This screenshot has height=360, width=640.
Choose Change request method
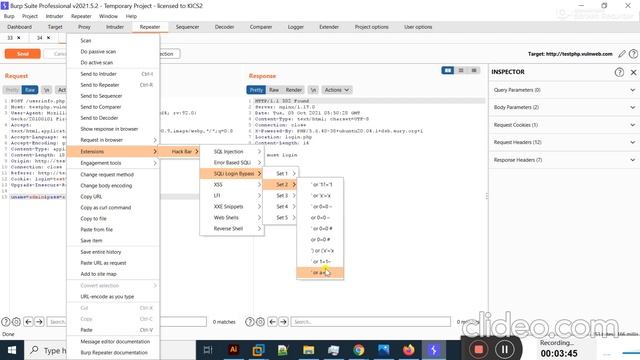[x=113, y=174]
